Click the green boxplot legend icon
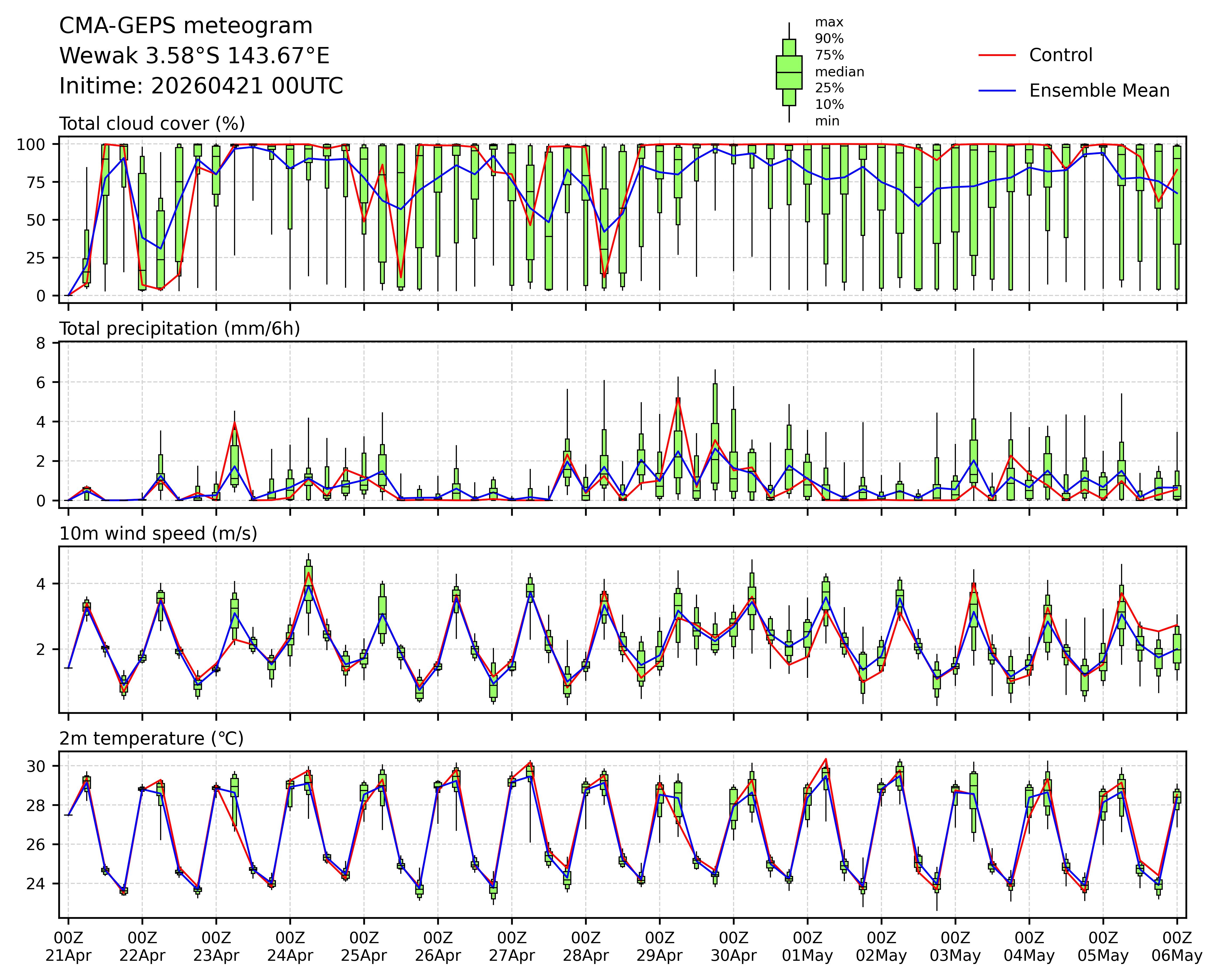 (x=789, y=72)
